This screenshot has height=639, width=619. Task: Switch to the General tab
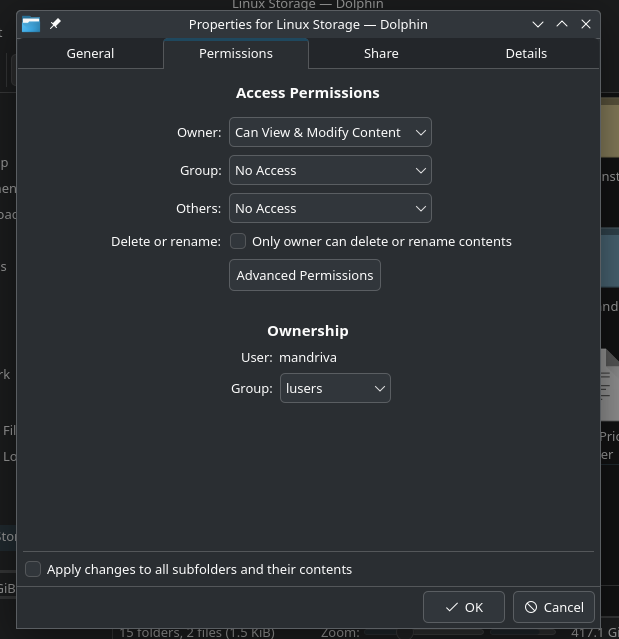(x=90, y=54)
